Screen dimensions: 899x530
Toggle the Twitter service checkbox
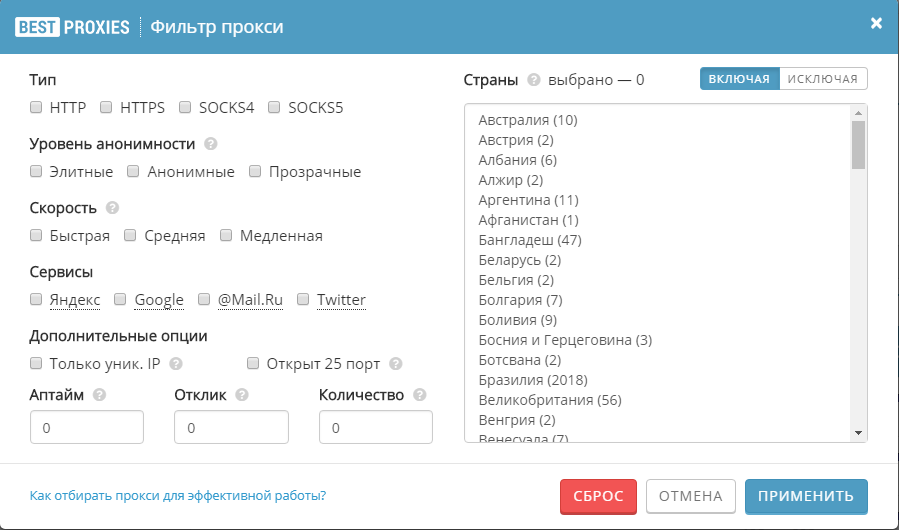coord(303,299)
